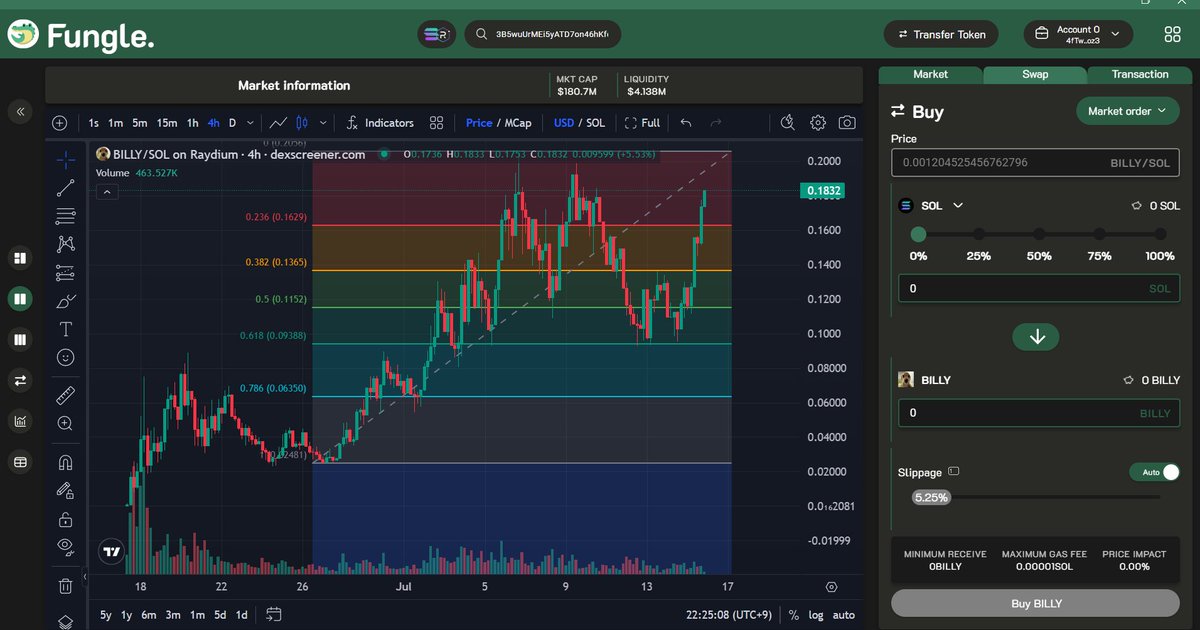The image size is (1200, 630).
Task: Select the 15m timeframe
Action: (x=167, y=123)
